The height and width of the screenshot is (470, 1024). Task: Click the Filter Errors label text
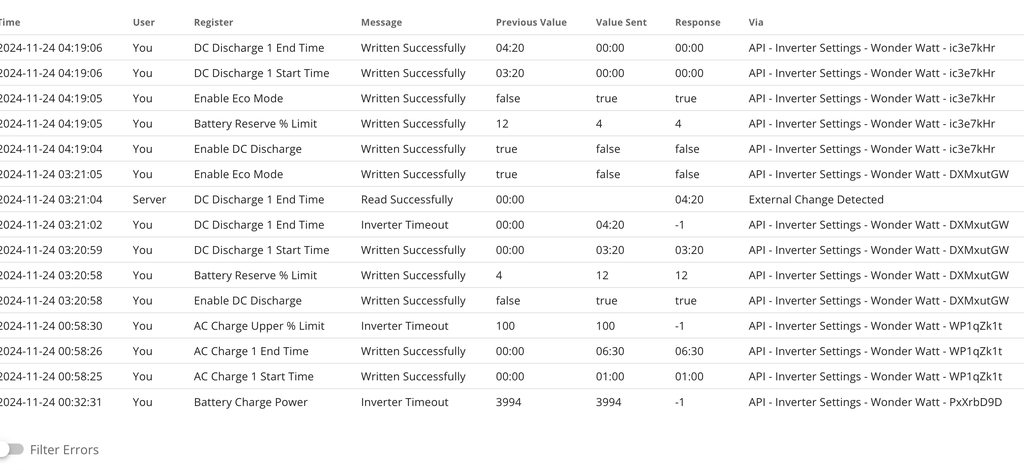(x=64, y=450)
